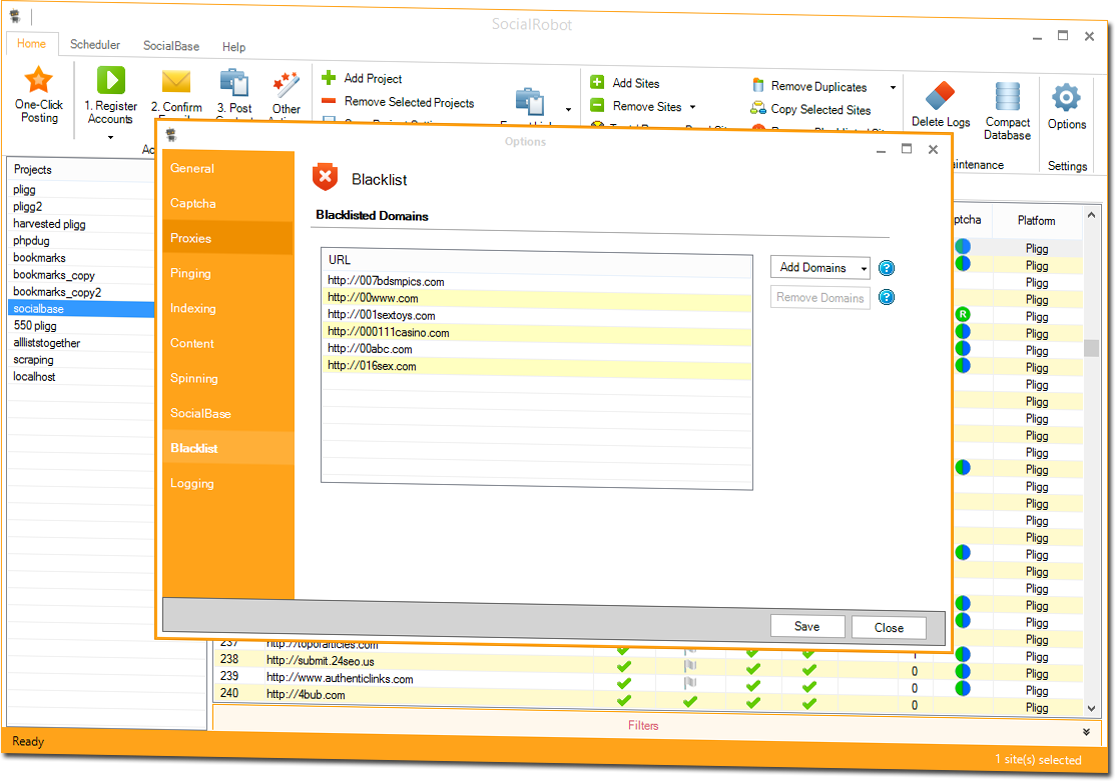Click the Remove Duplicates icon

tap(758, 85)
